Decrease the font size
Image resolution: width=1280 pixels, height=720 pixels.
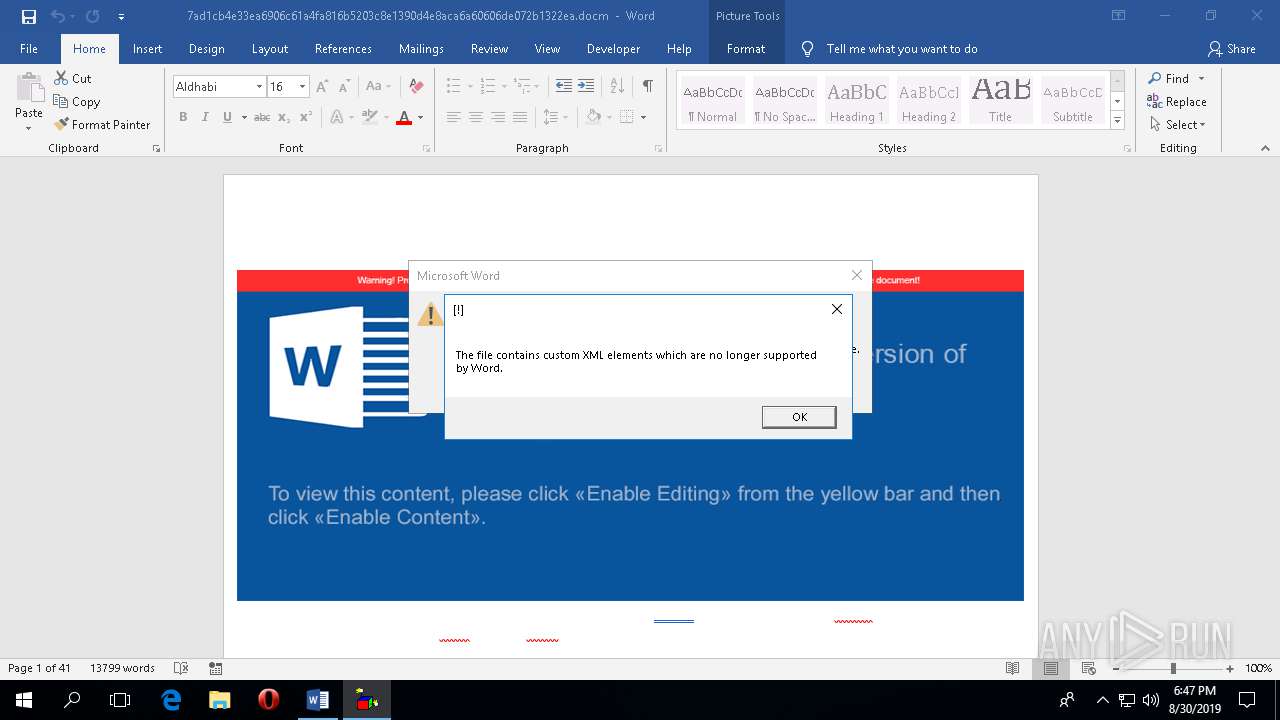(343, 87)
